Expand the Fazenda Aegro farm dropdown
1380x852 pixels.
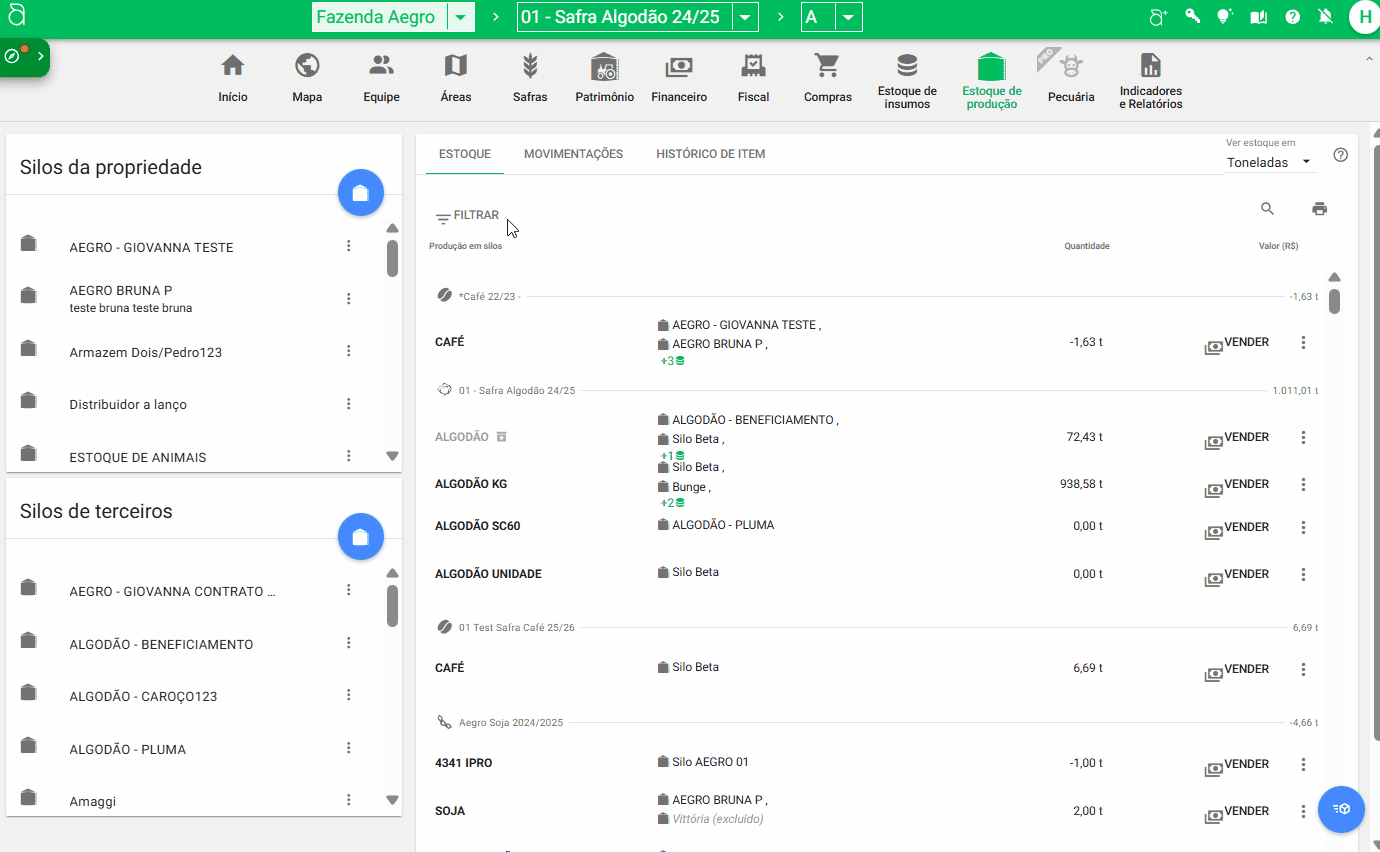(459, 17)
